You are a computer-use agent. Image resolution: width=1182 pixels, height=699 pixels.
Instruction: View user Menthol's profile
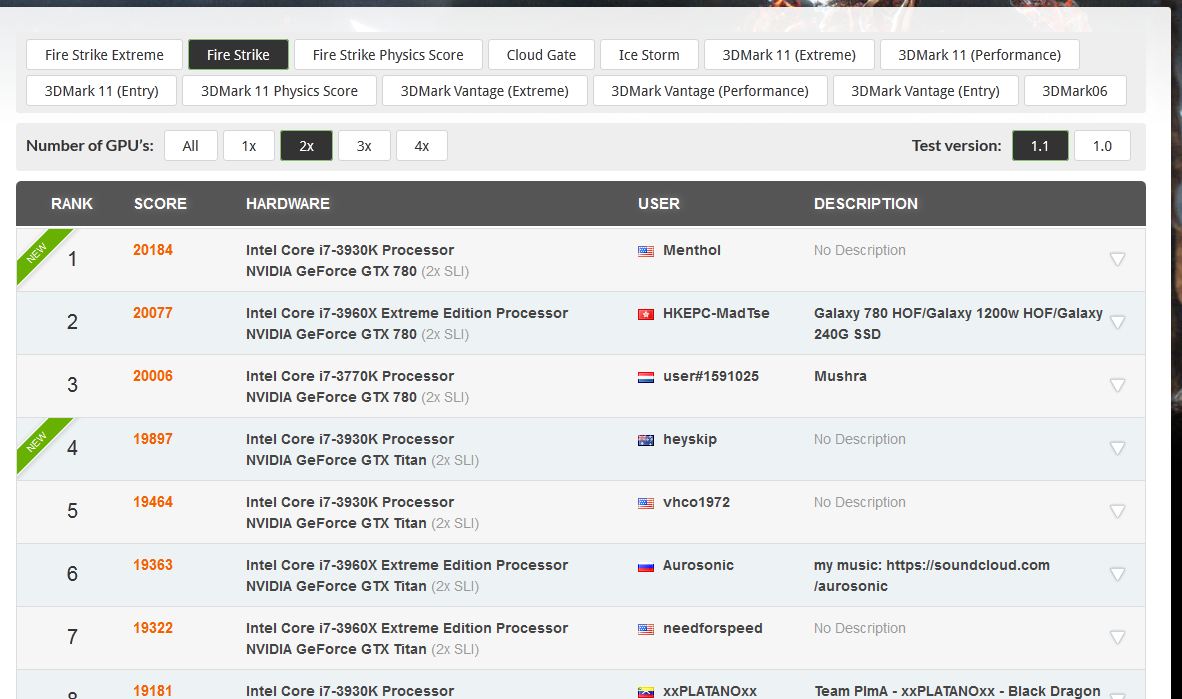(x=692, y=250)
